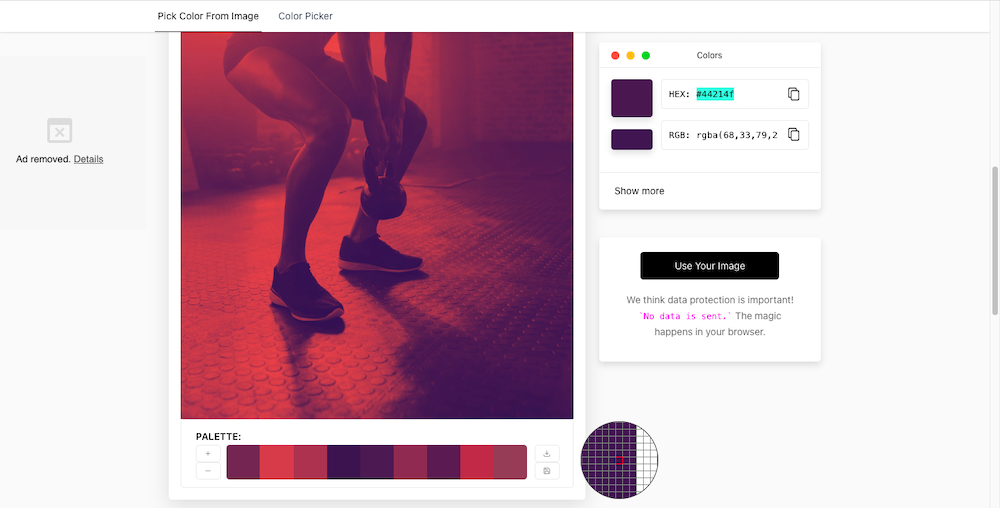Viewport: 1000px width, 508px height.
Task: Open the Color Picker tab
Action: [x=305, y=16]
